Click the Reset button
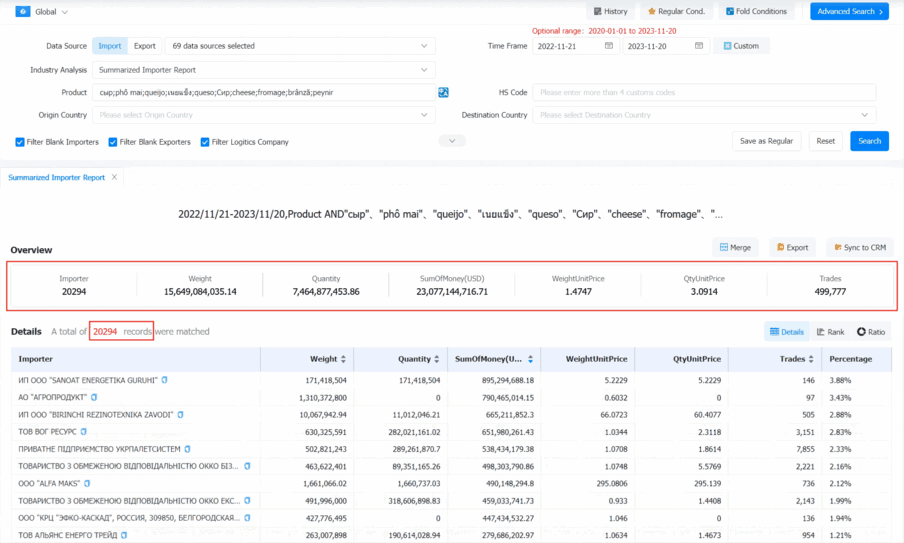The height and width of the screenshot is (543, 904). (x=826, y=141)
